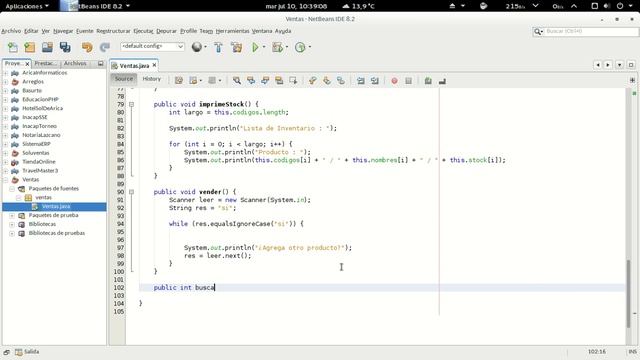Click the Last Edit icon in editor toolbar
This screenshot has width=640, height=360.
179,80
